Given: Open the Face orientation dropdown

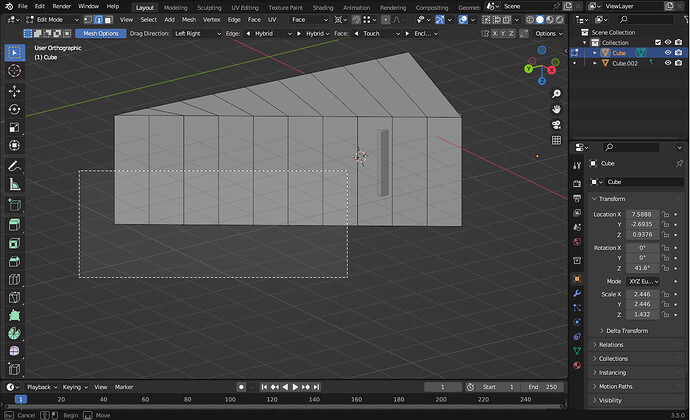Looking at the screenshot, I should tap(309, 19).
